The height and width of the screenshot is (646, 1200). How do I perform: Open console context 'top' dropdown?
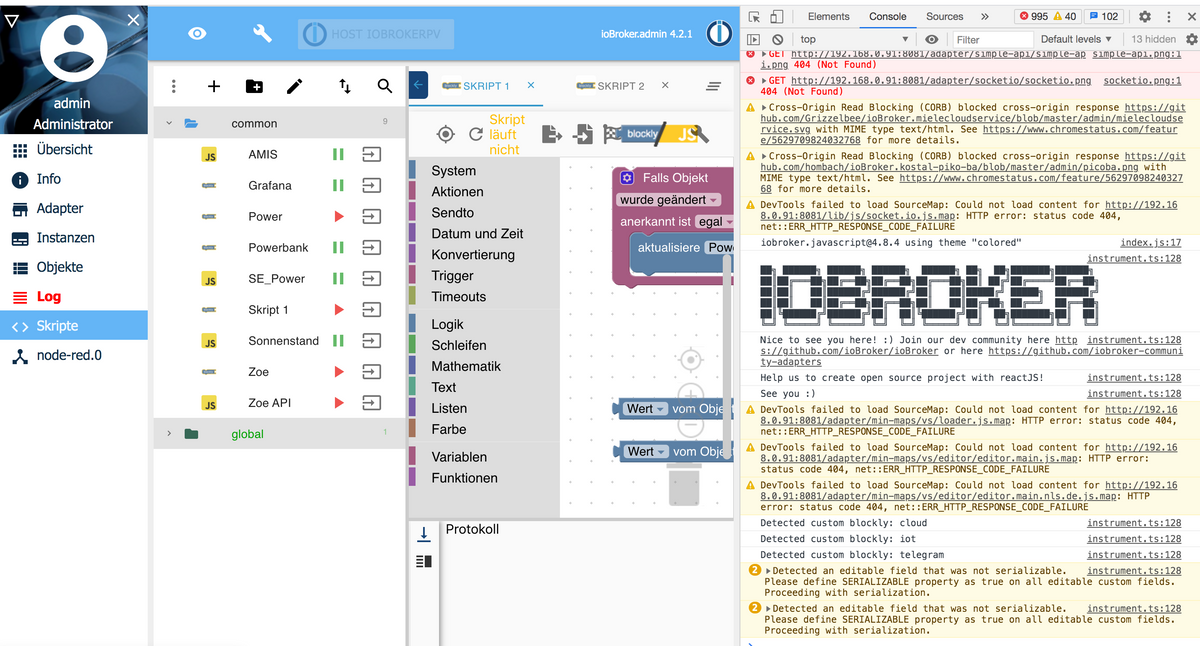(855, 39)
